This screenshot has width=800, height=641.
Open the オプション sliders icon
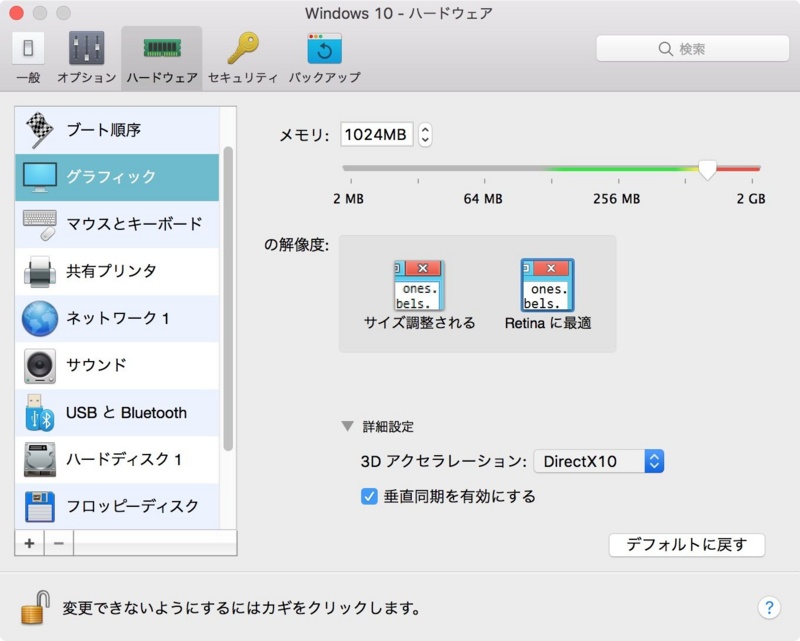[x=86, y=48]
